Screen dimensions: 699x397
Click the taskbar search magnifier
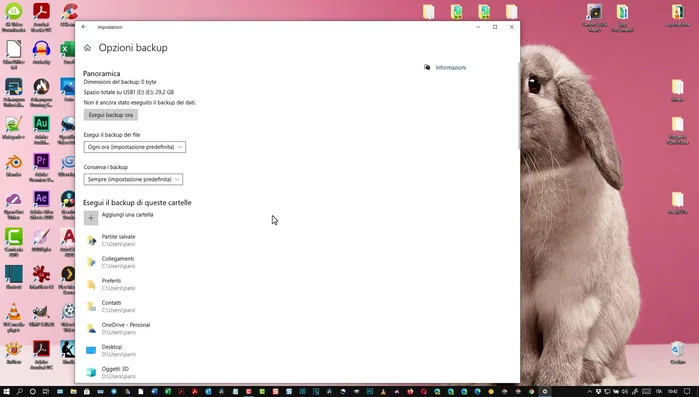point(20,392)
